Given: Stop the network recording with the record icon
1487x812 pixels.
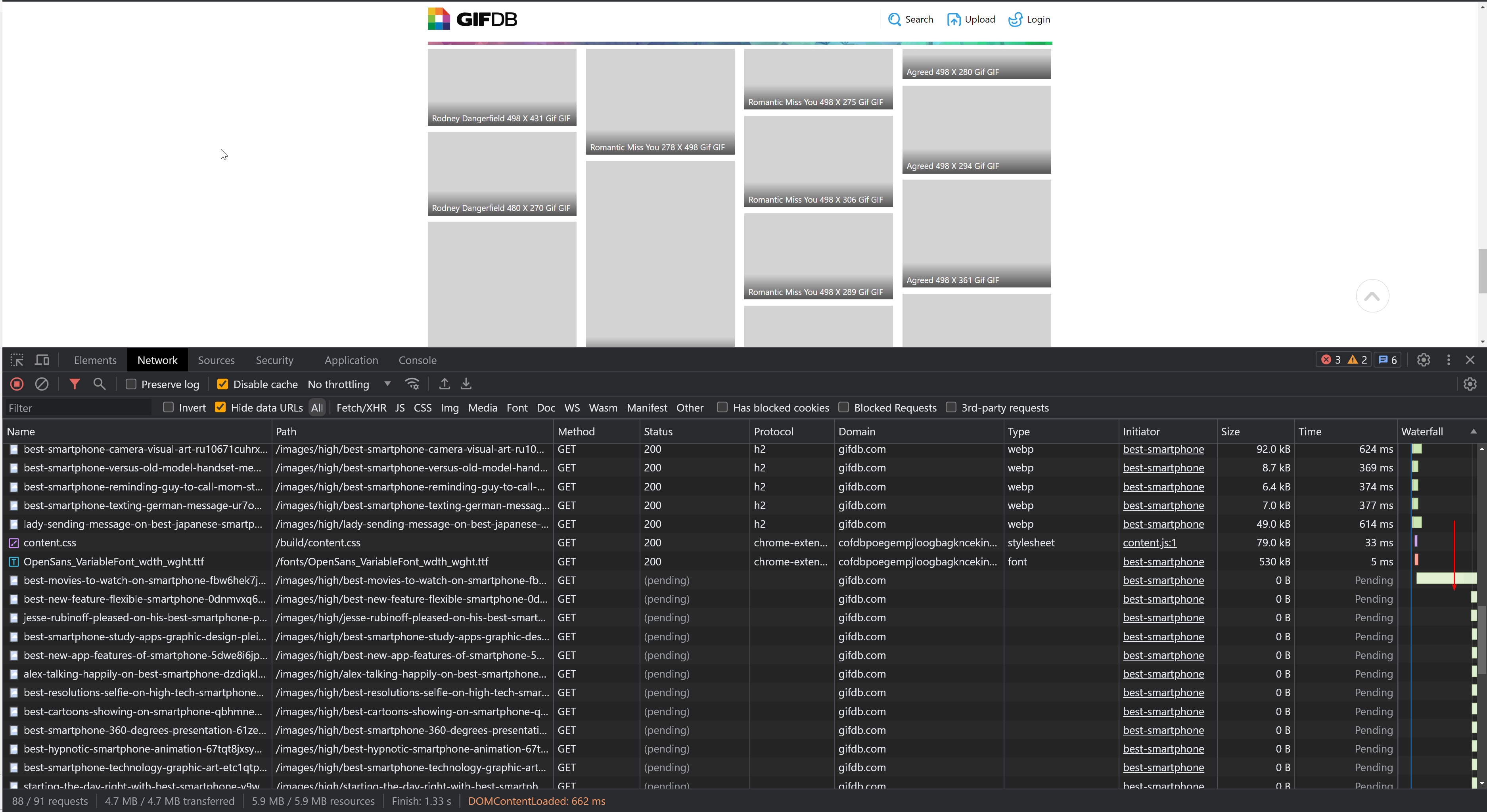Looking at the screenshot, I should [16, 384].
